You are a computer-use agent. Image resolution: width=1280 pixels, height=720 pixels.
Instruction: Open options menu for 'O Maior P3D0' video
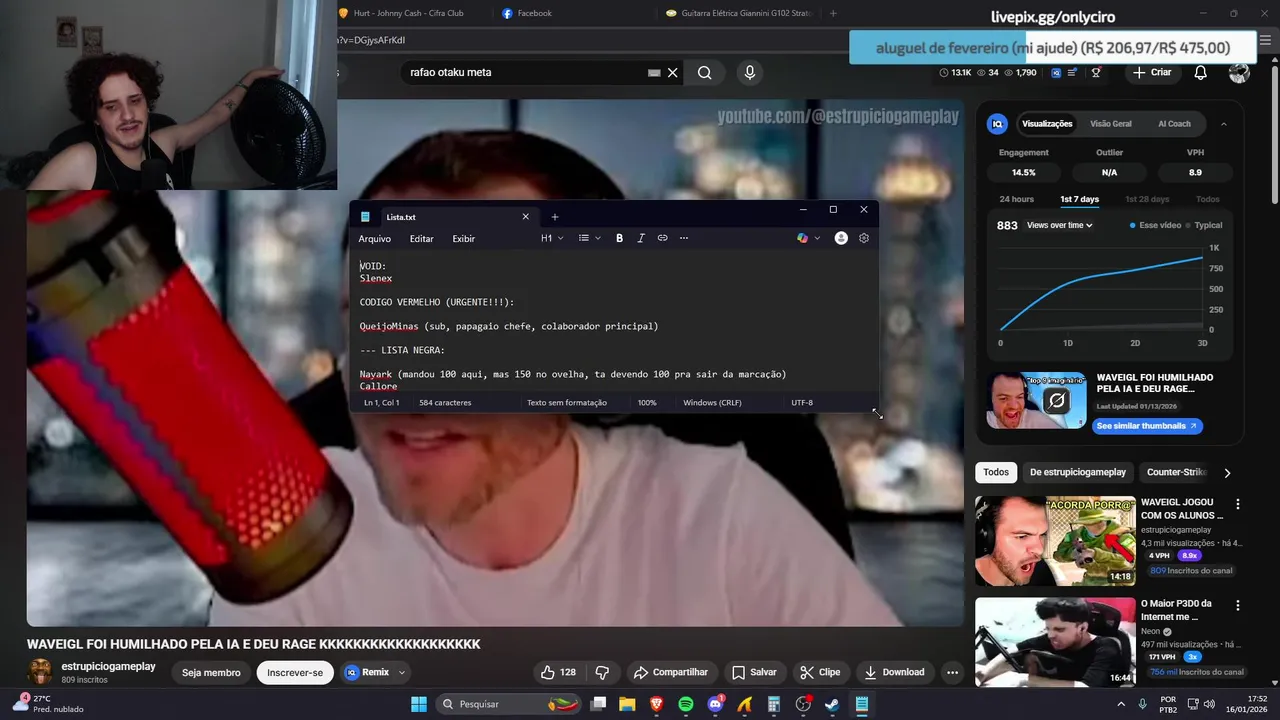pyautogui.click(x=1238, y=606)
